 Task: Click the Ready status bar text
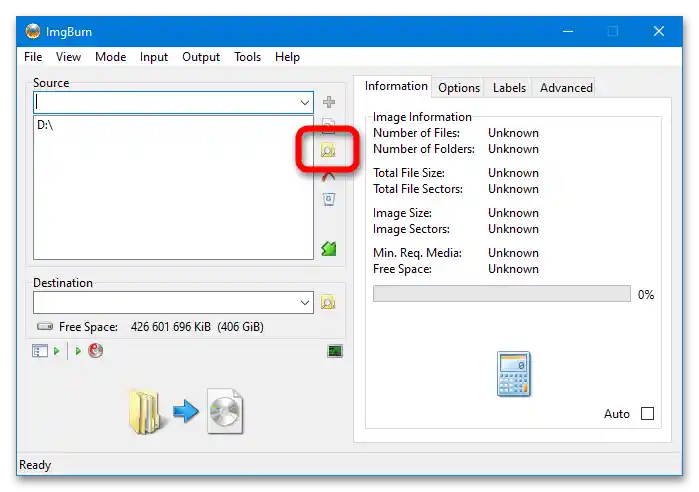35,465
